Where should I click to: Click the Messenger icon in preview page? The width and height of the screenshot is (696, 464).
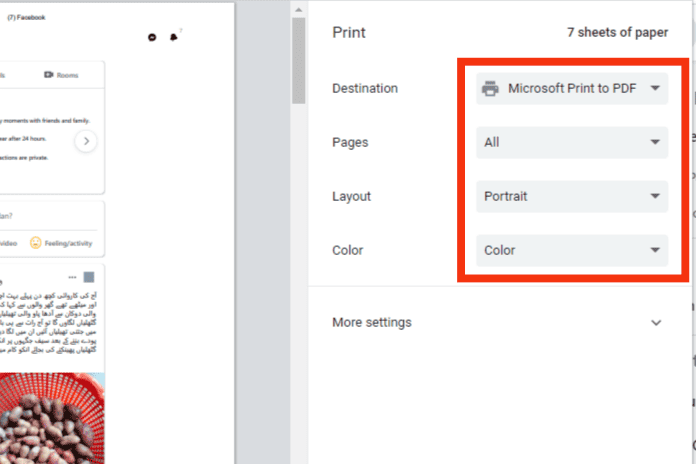pos(152,37)
